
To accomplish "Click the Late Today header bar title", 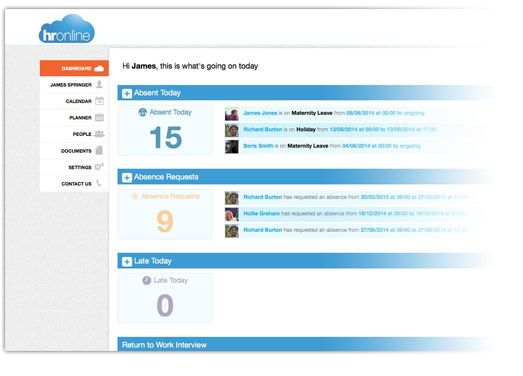I will click(153, 261).
